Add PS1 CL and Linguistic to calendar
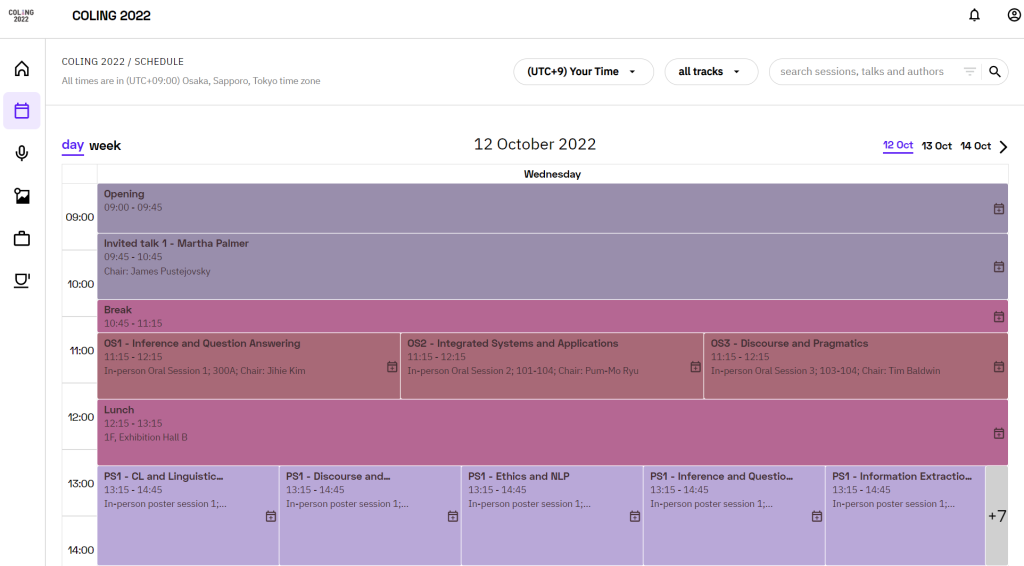This screenshot has width=1024, height=566. point(270,516)
